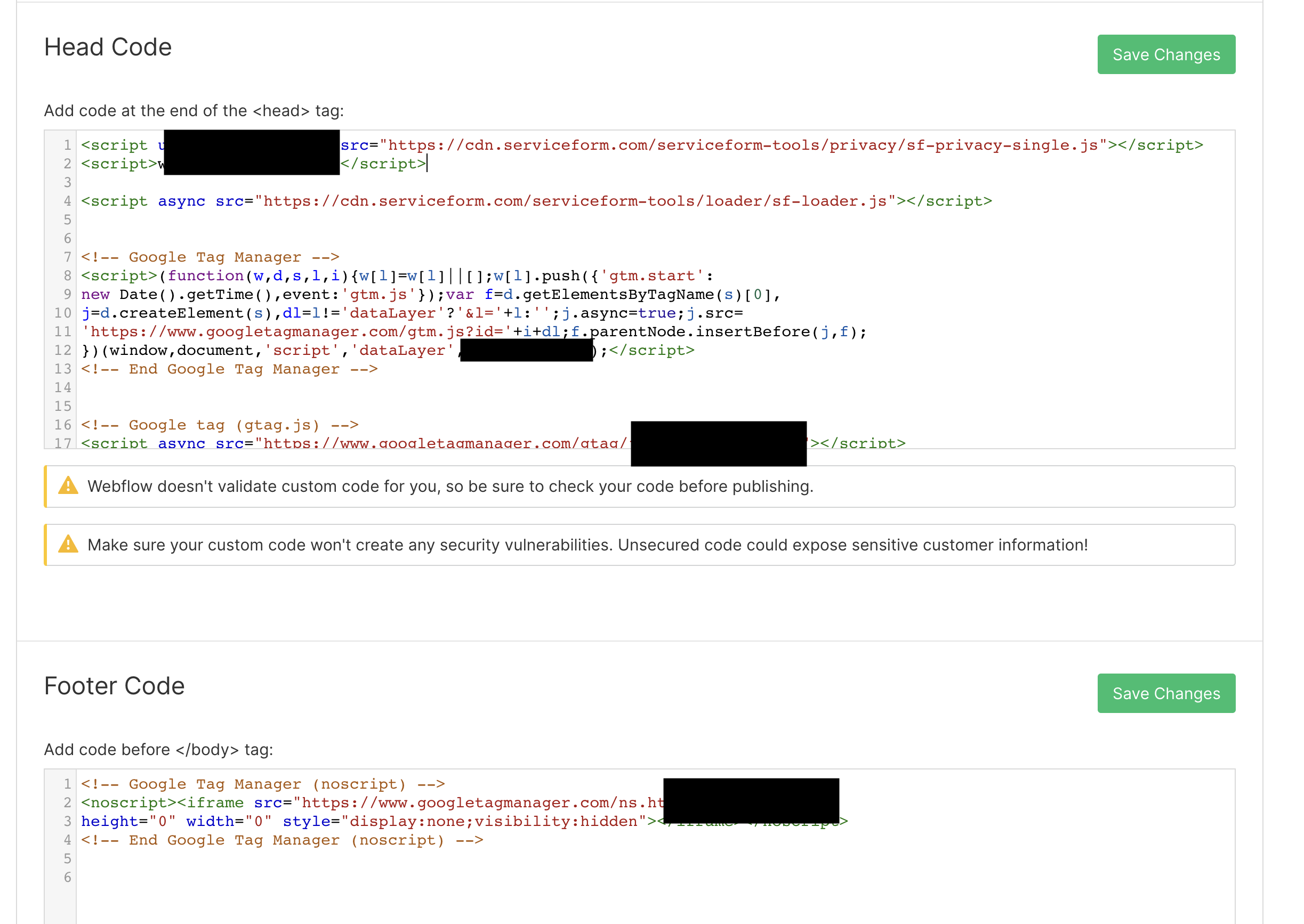Click the "<!-- End Google Tag Manager -->" comment line
Image resolution: width=1304 pixels, height=924 pixels.
click(229, 369)
